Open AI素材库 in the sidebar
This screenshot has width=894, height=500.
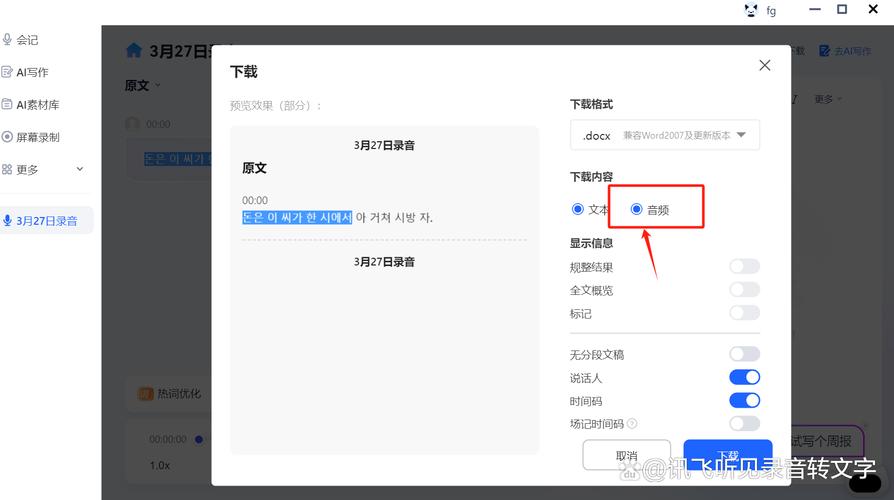coord(38,104)
